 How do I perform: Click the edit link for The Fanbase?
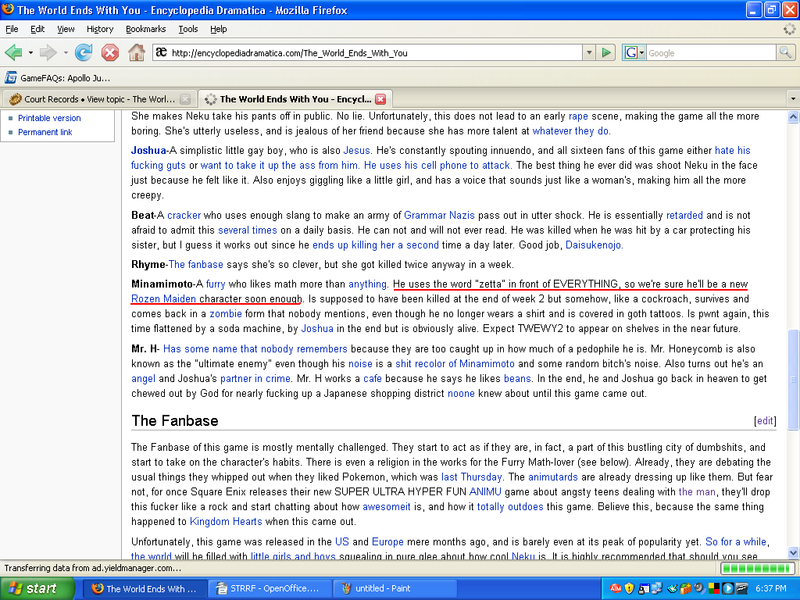pos(765,420)
